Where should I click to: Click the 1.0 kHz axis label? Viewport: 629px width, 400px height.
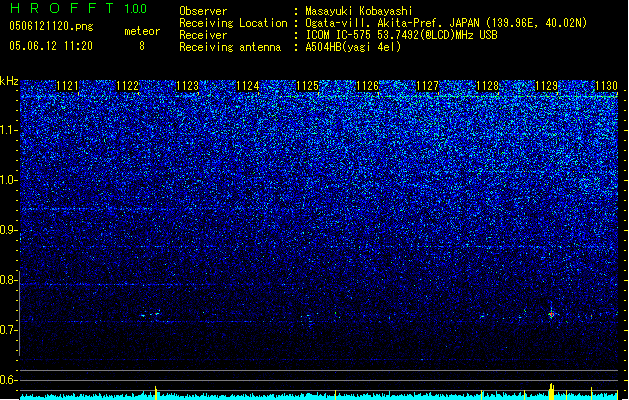(x=9, y=180)
